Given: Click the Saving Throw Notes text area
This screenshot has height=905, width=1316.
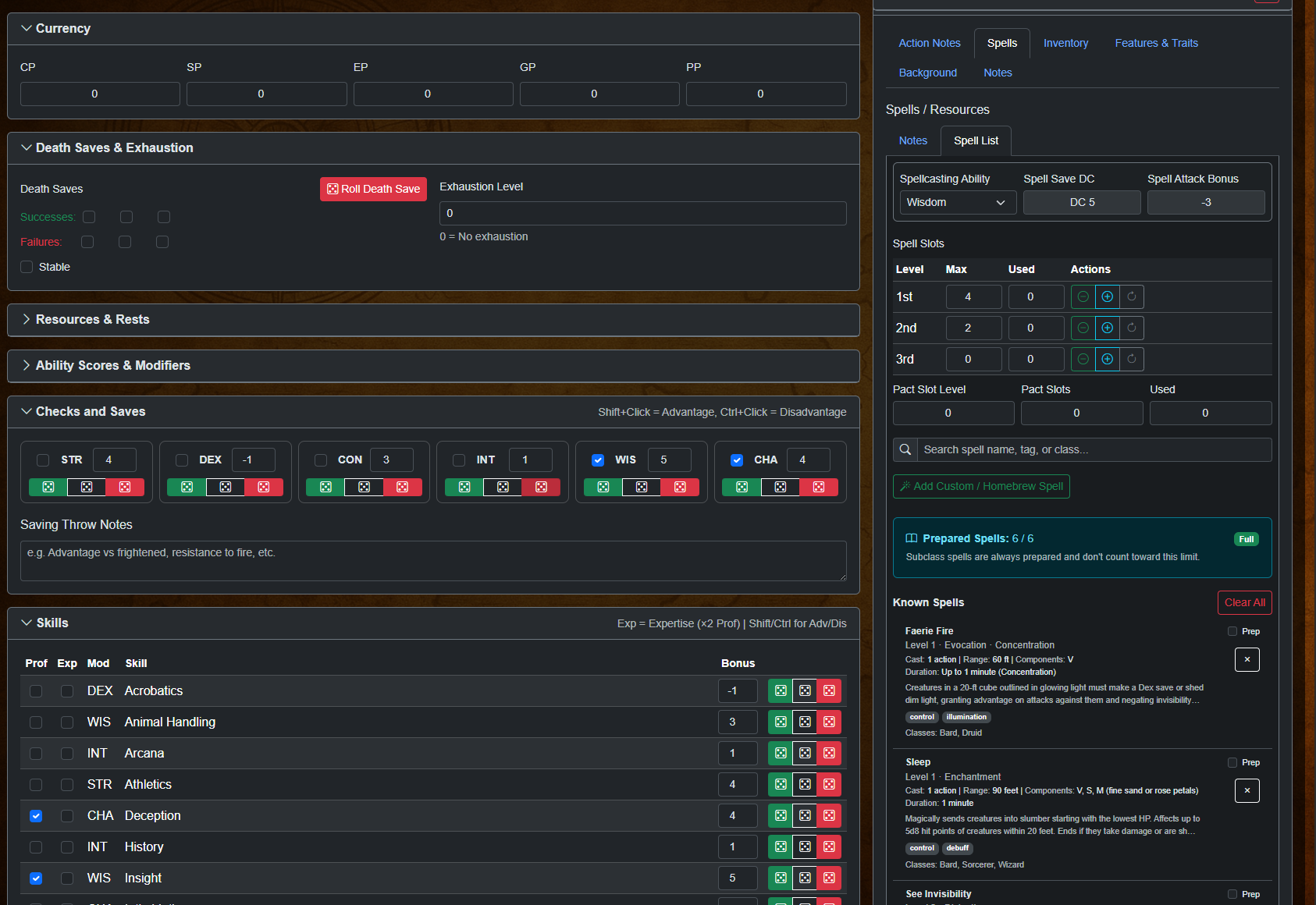Looking at the screenshot, I should 433,561.
